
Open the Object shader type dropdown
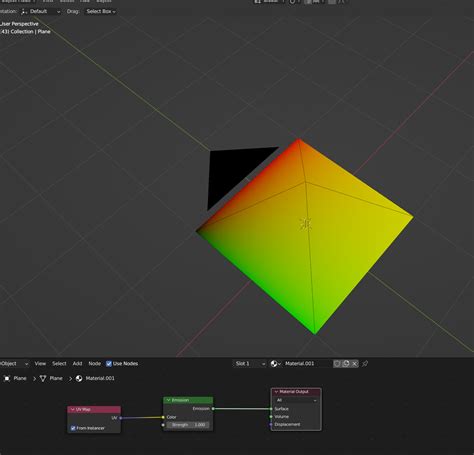(x=13, y=364)
